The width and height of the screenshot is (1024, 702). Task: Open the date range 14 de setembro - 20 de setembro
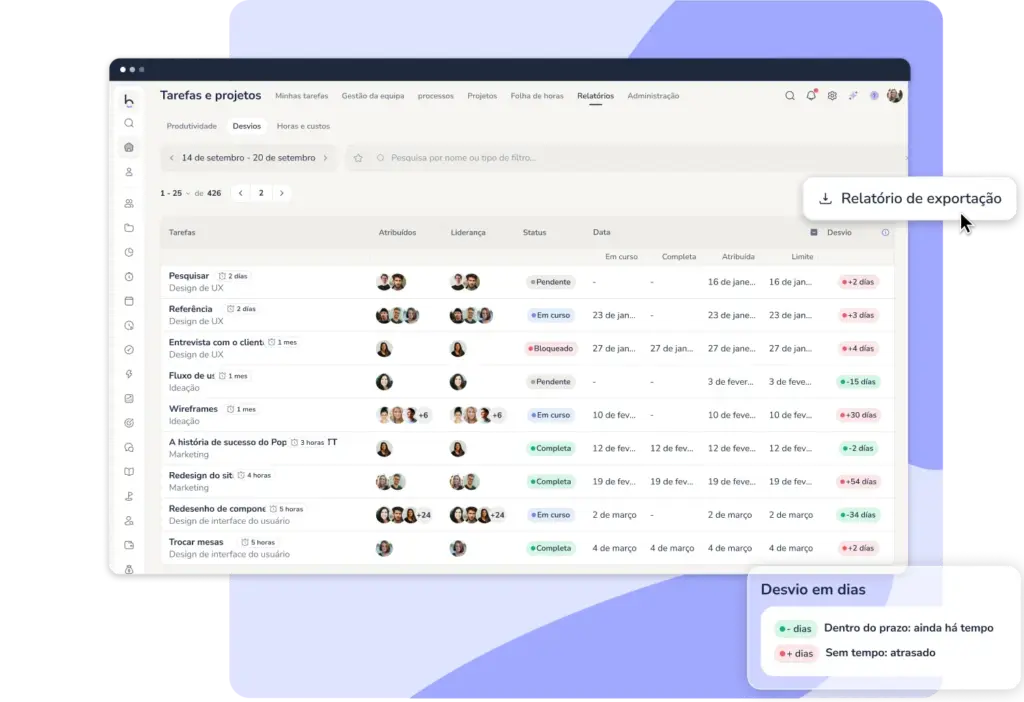[x=248, y=158]
